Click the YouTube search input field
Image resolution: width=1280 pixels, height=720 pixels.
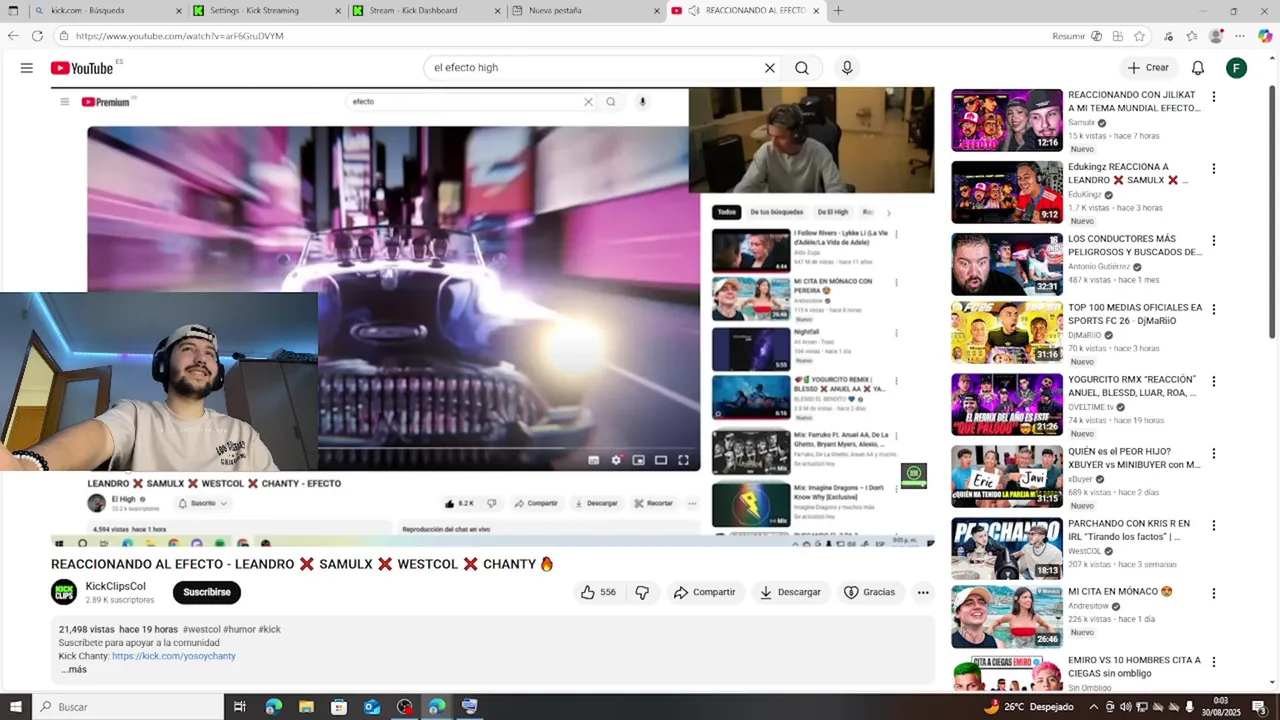pyautogui.click(x=595, y=68)
